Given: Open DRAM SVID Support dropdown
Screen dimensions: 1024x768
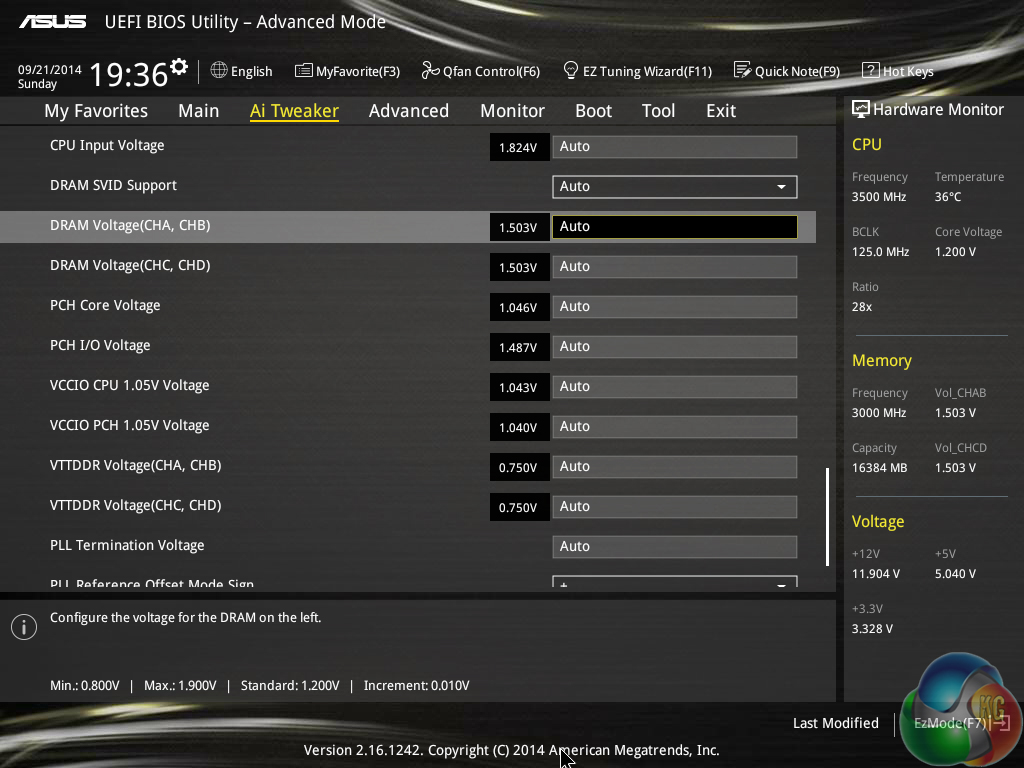Looking at the screenshot, I should [x=675, y=187].
